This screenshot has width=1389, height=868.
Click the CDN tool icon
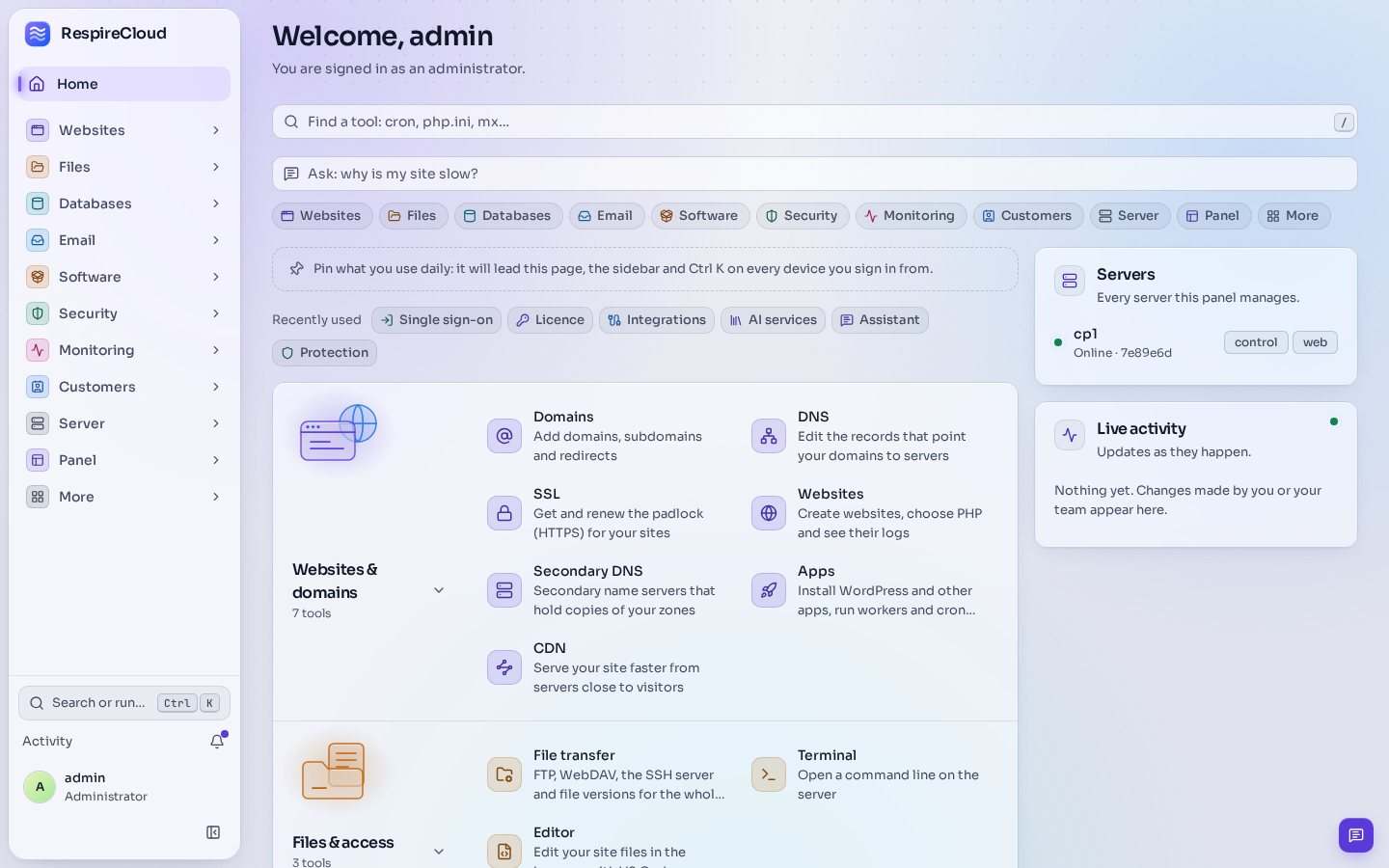point(504,667)
